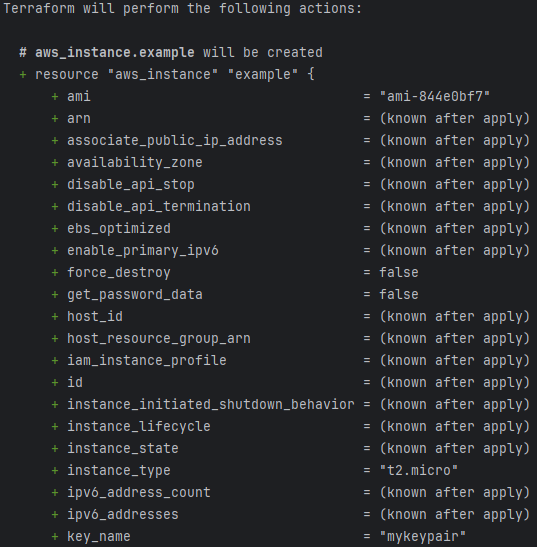
Task: Click the opening curly brace of resource block
Action: [311, 74]
